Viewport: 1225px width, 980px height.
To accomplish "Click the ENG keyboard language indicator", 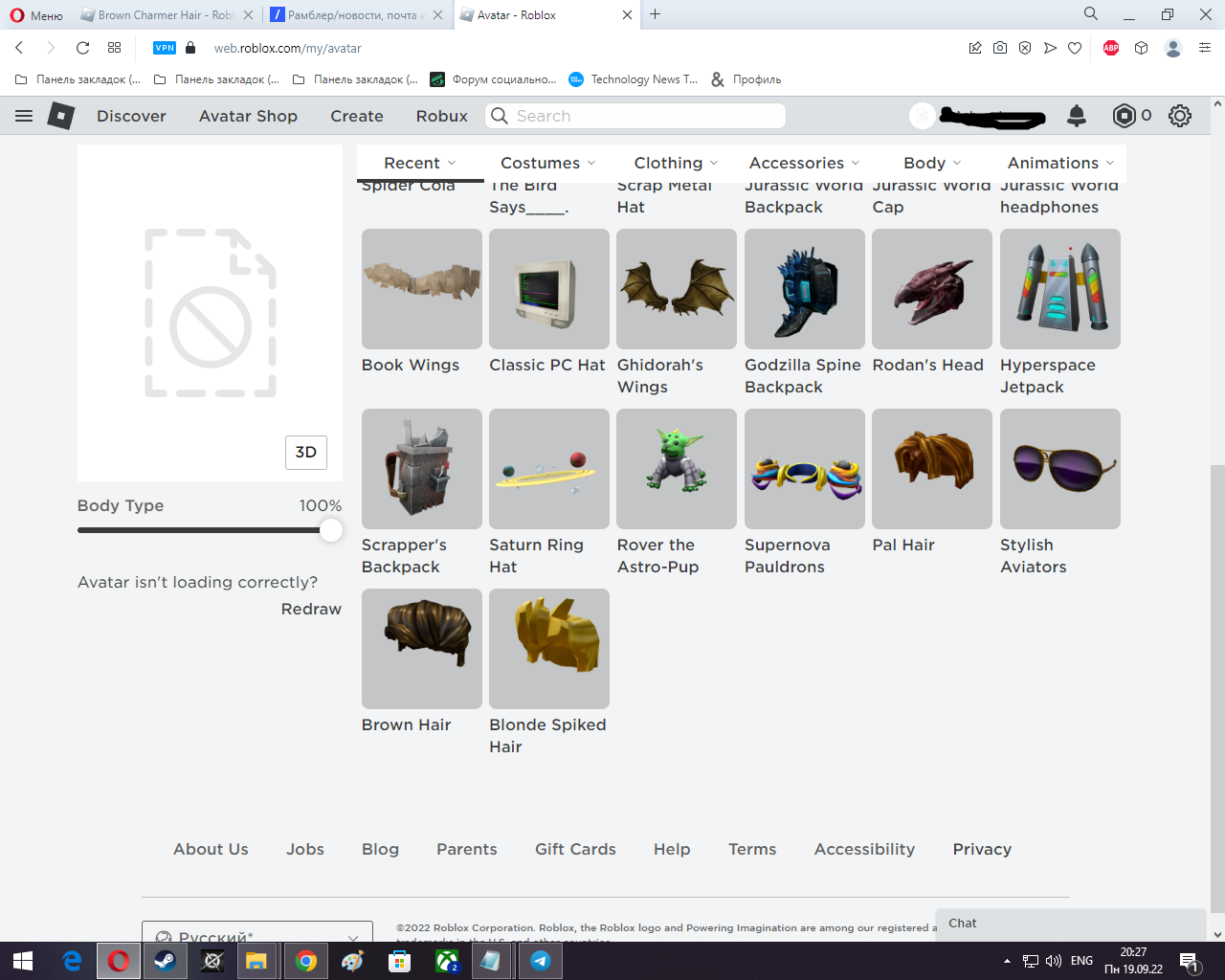I will 1081,961.
